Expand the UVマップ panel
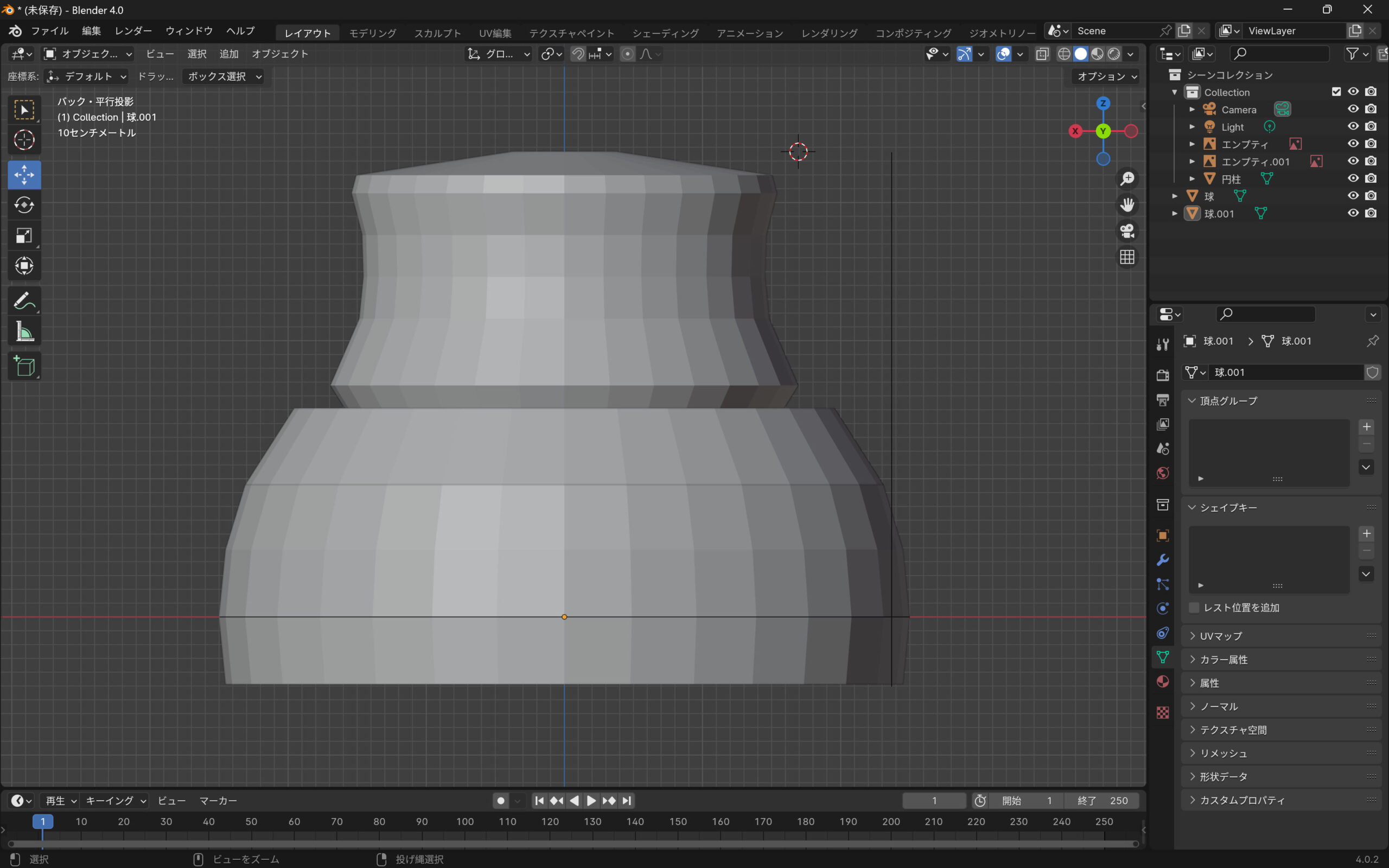 pos(1221,635)
